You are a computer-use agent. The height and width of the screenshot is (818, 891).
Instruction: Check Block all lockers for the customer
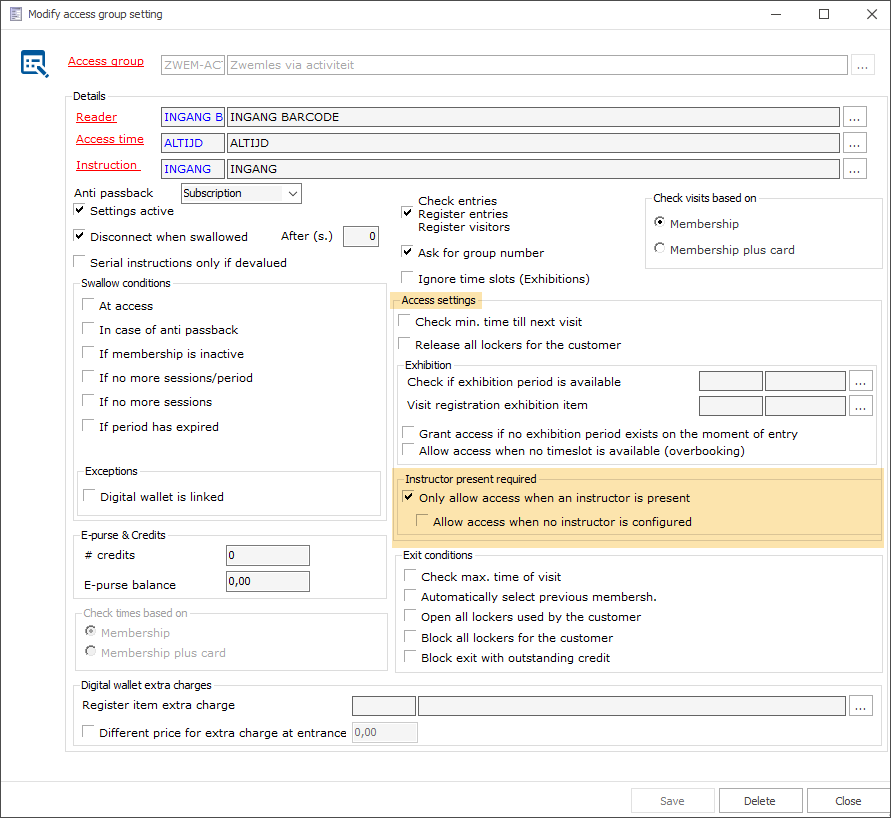click(410, 637)
